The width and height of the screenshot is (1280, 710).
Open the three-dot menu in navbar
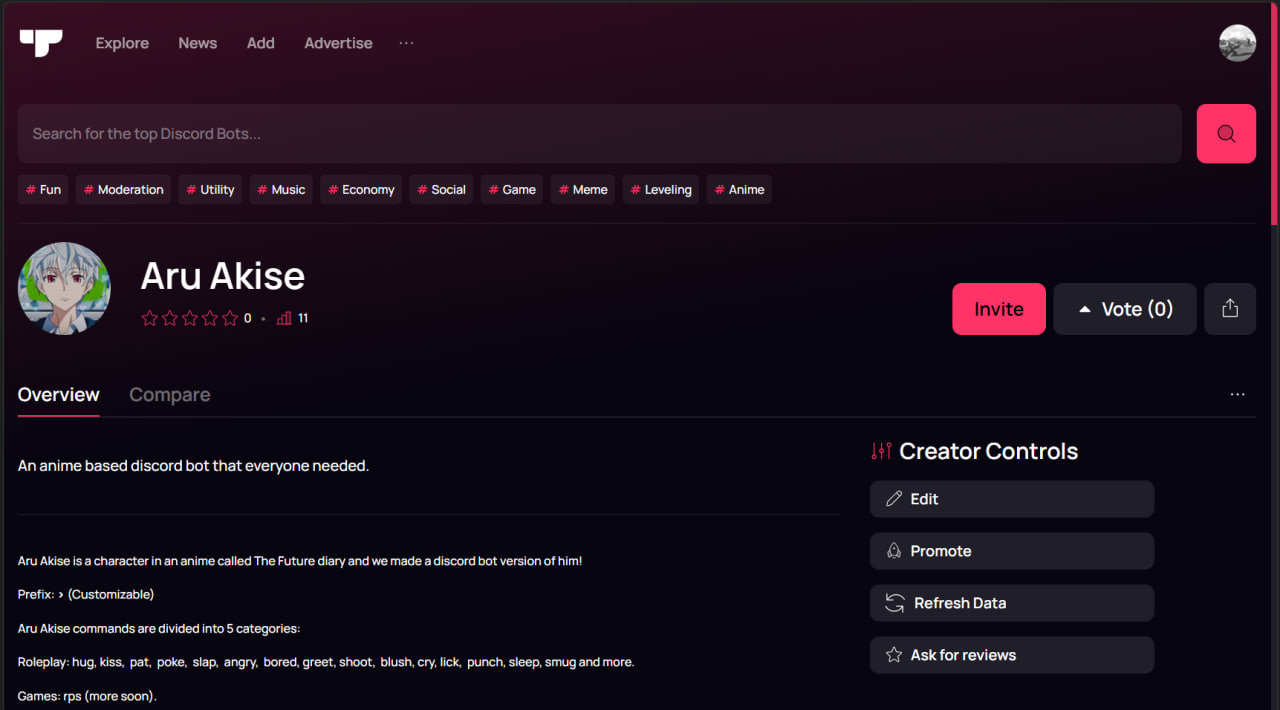point(406,43)
